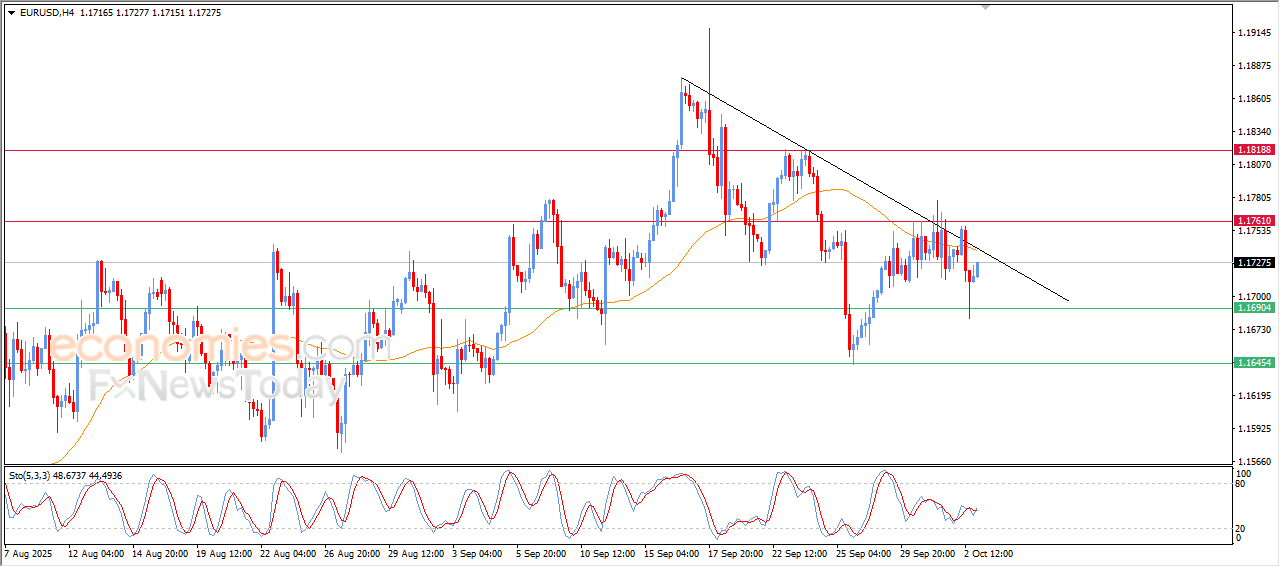The width and height of the screenshot is (1280, 567).
Task: Click the 1.18605 price axis value
Action: coord(1254,99)
